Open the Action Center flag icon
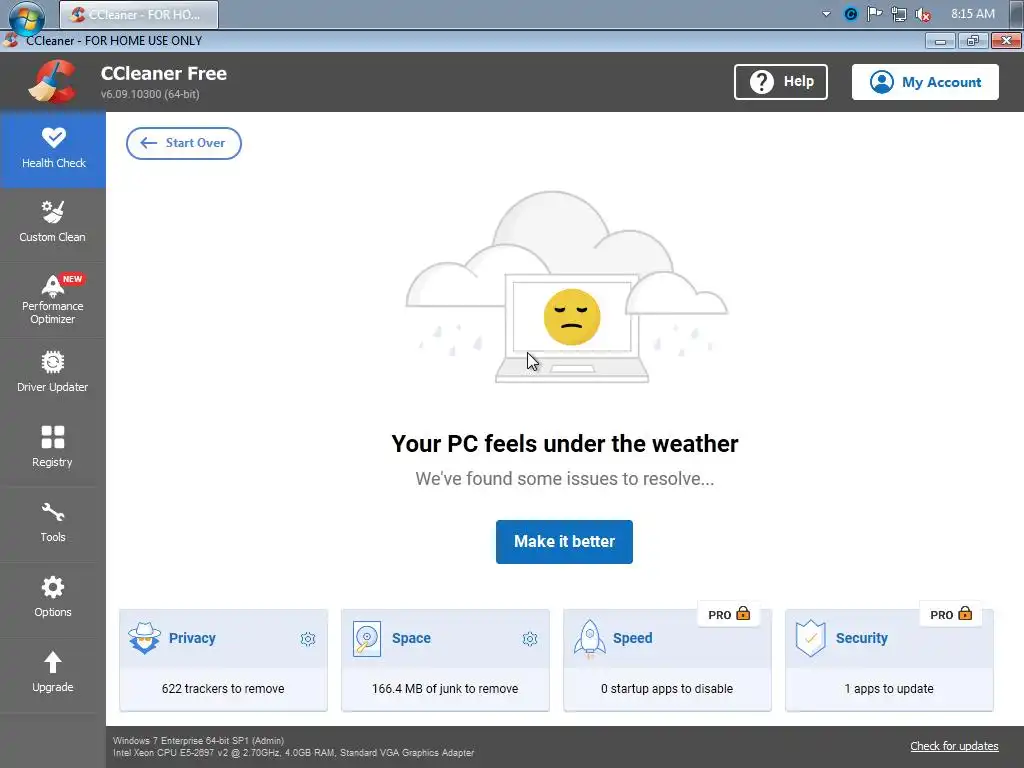The image size is (1024, 768). coord(874,14)
